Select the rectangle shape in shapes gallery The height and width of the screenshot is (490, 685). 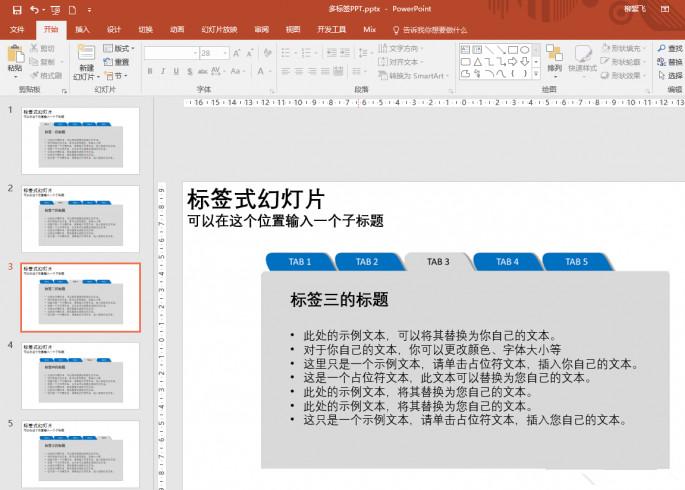(512, 49)
